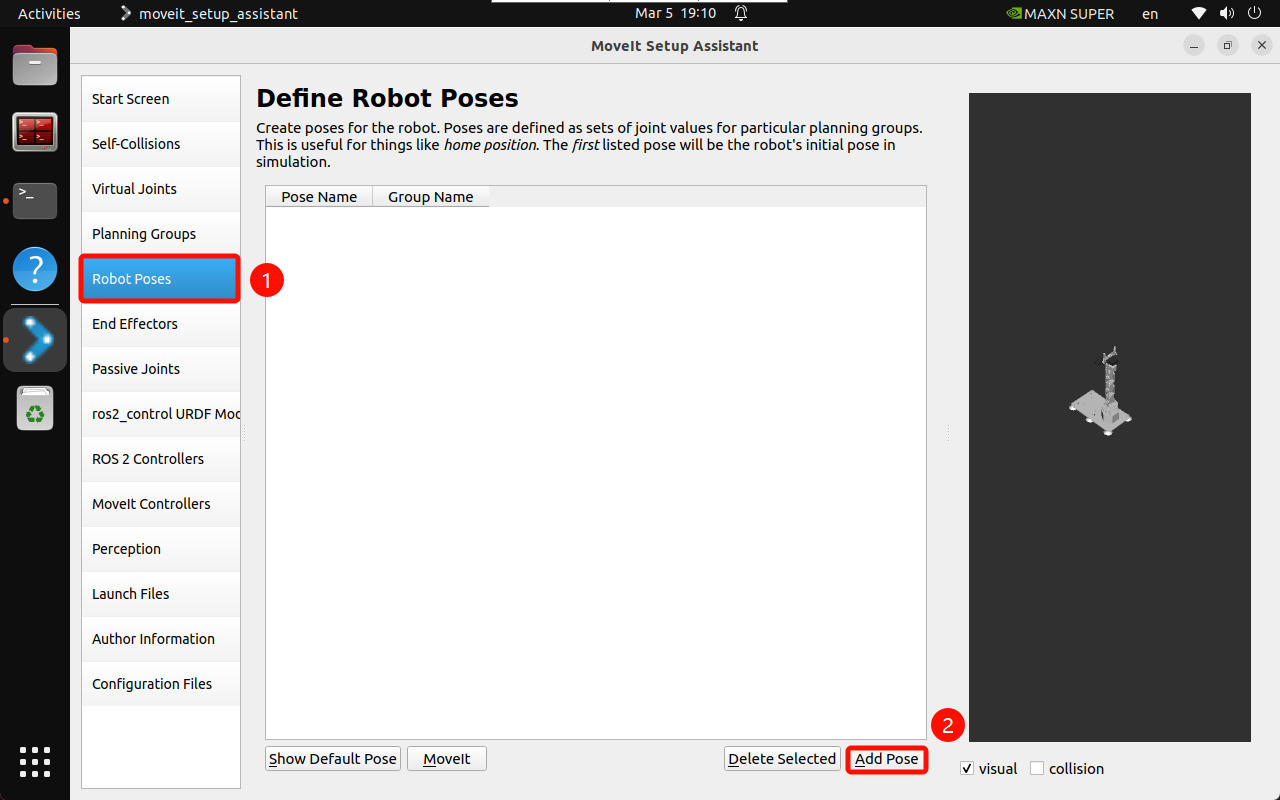Select the Robot Poses section

(161, 279)
